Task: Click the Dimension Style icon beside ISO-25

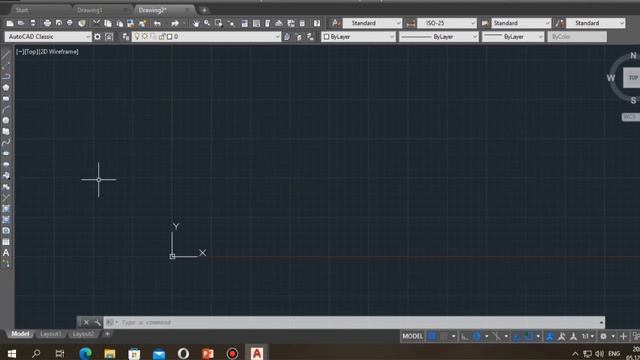Action: tap(411, 23)
